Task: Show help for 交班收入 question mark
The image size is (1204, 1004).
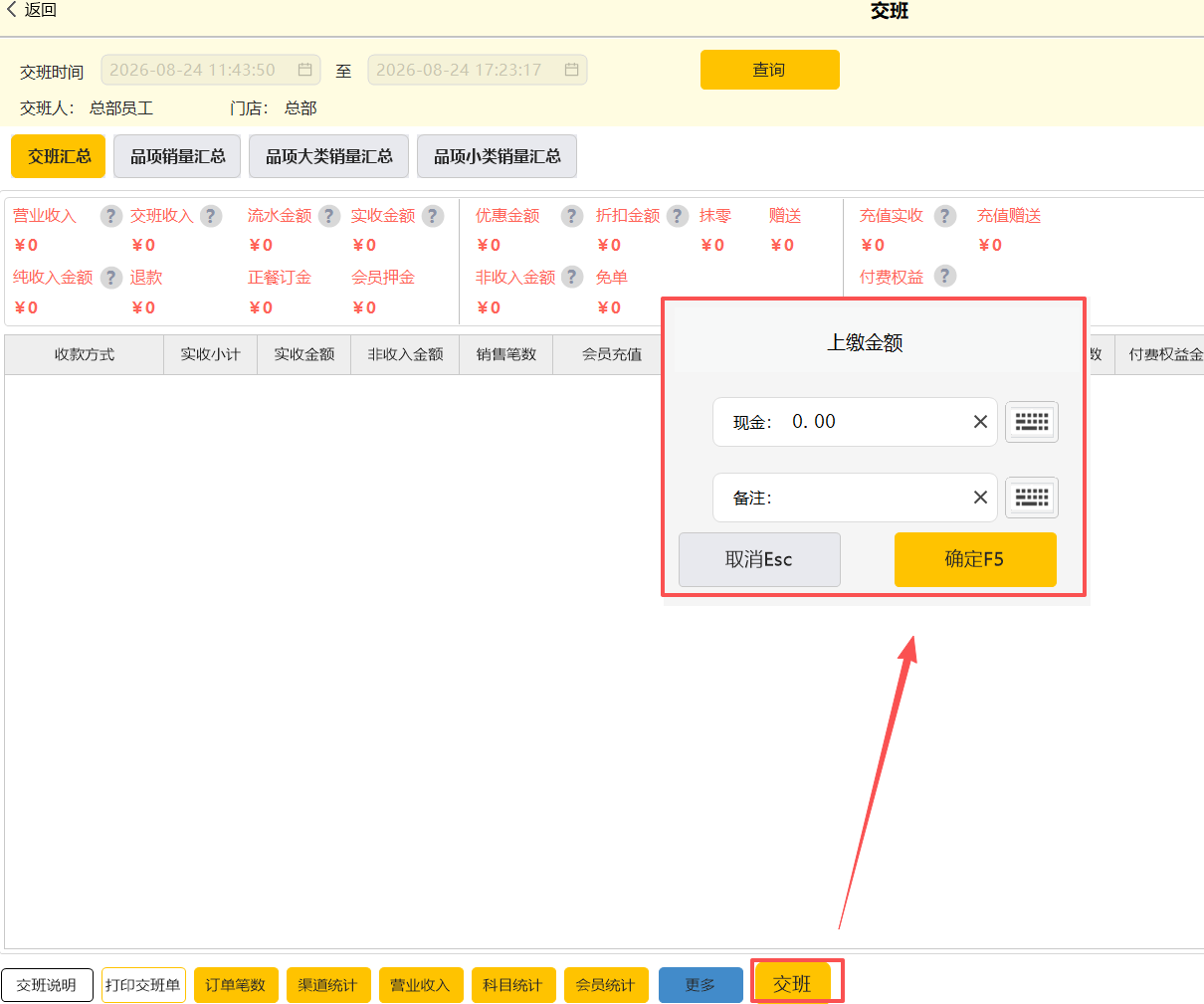Action: tap(211, 216)
